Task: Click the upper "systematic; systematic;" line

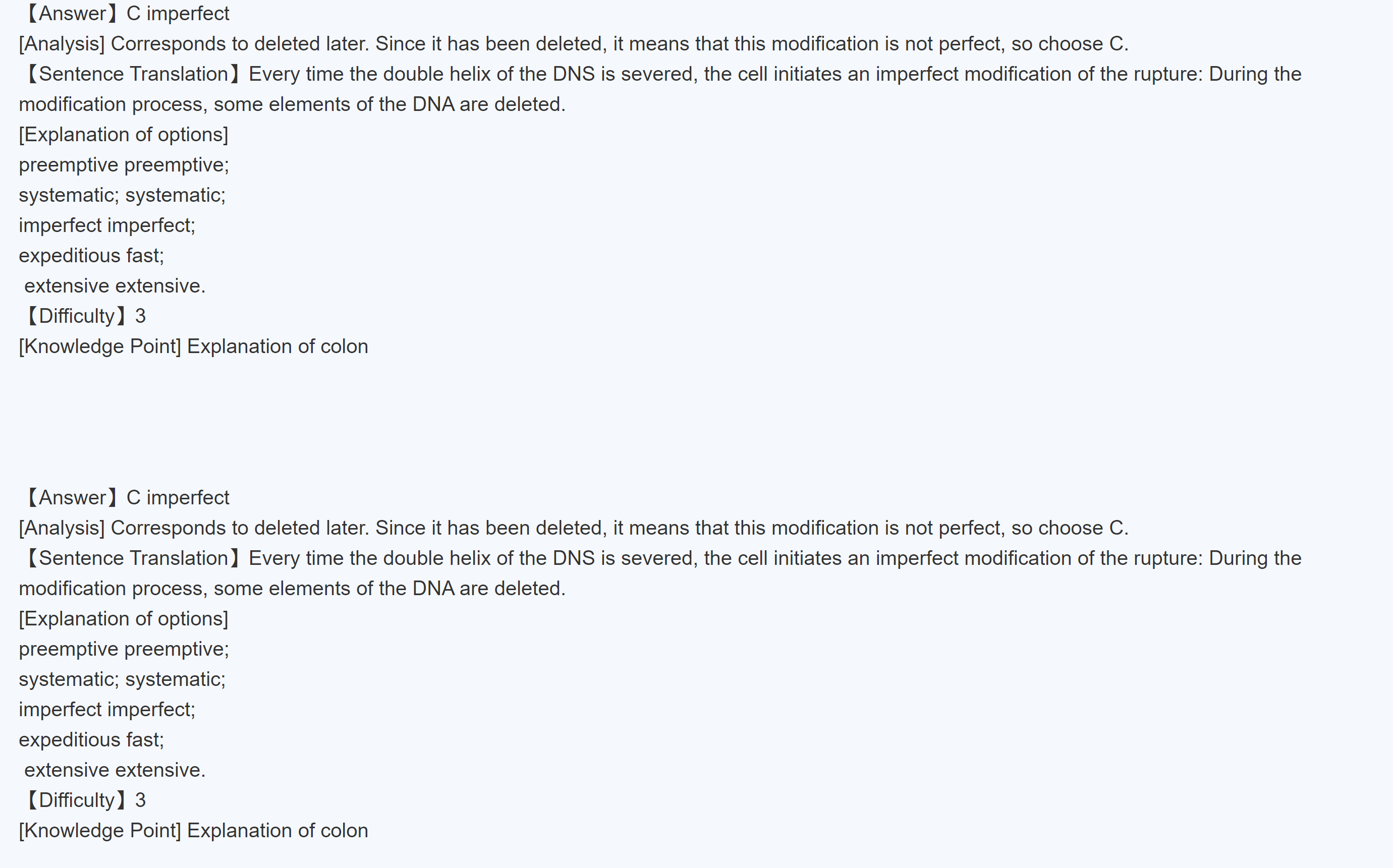Action: (x=122, y=195)
